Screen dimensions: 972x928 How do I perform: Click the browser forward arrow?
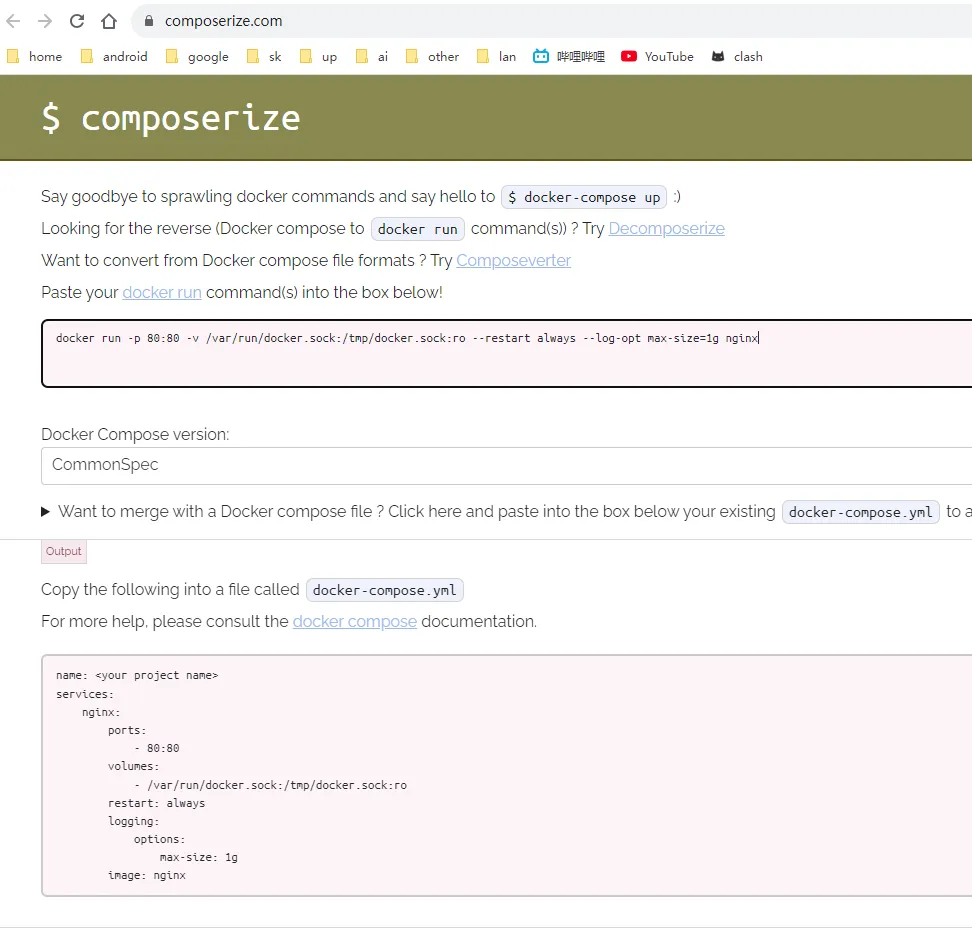(x=45, y=21)
